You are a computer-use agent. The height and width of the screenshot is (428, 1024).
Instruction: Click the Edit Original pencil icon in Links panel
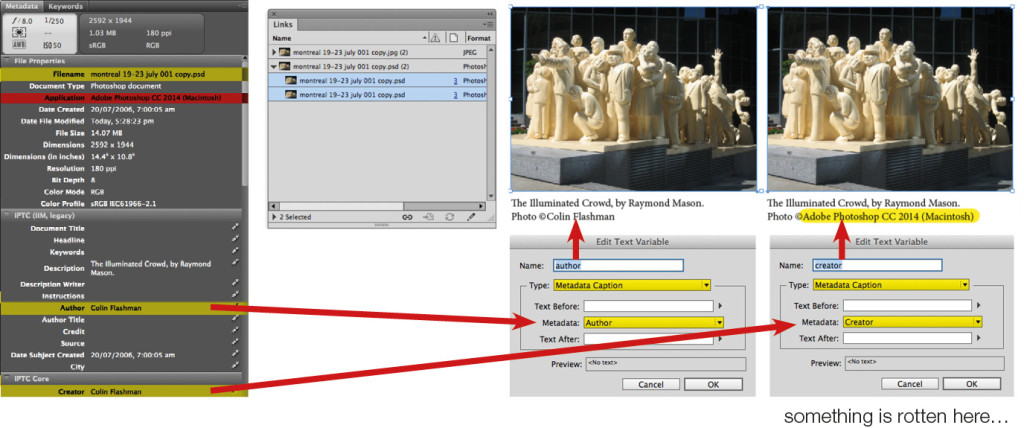point(471,217)
